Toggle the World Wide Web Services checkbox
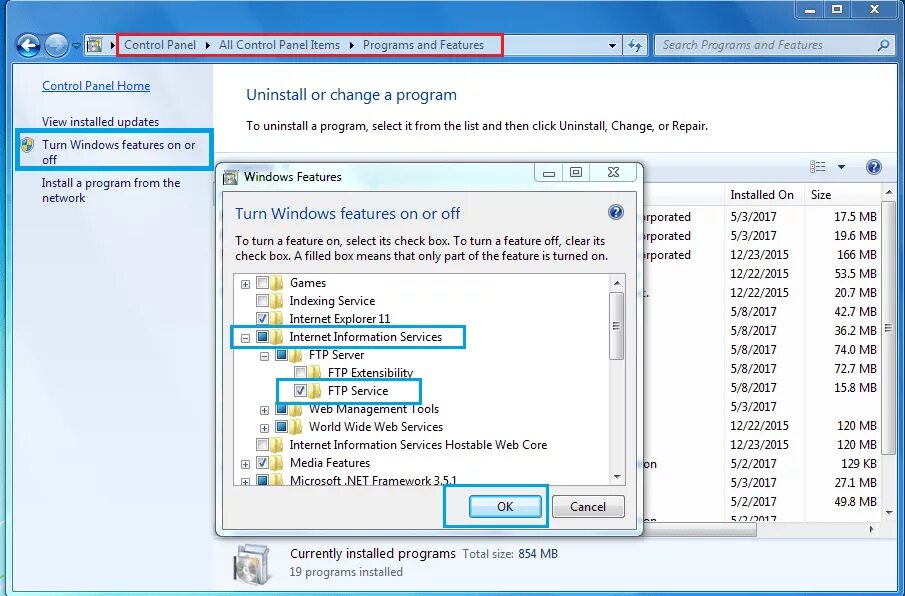This screenshot has width=905, height=596. (281, 426)
